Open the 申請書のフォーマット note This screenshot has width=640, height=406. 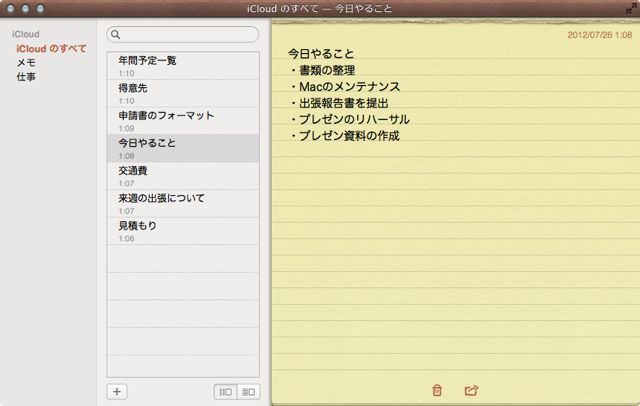point(183,121)
